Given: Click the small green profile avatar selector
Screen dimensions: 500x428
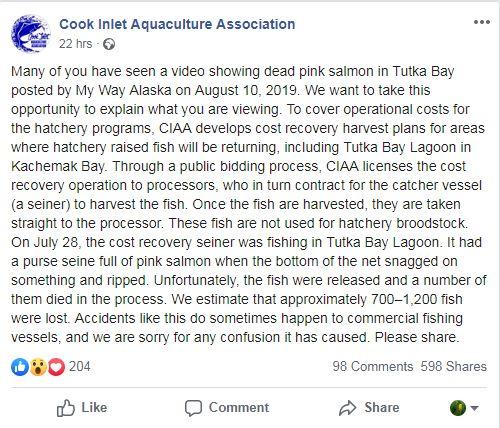Looking at the screenshot, I should pos(458,408).
